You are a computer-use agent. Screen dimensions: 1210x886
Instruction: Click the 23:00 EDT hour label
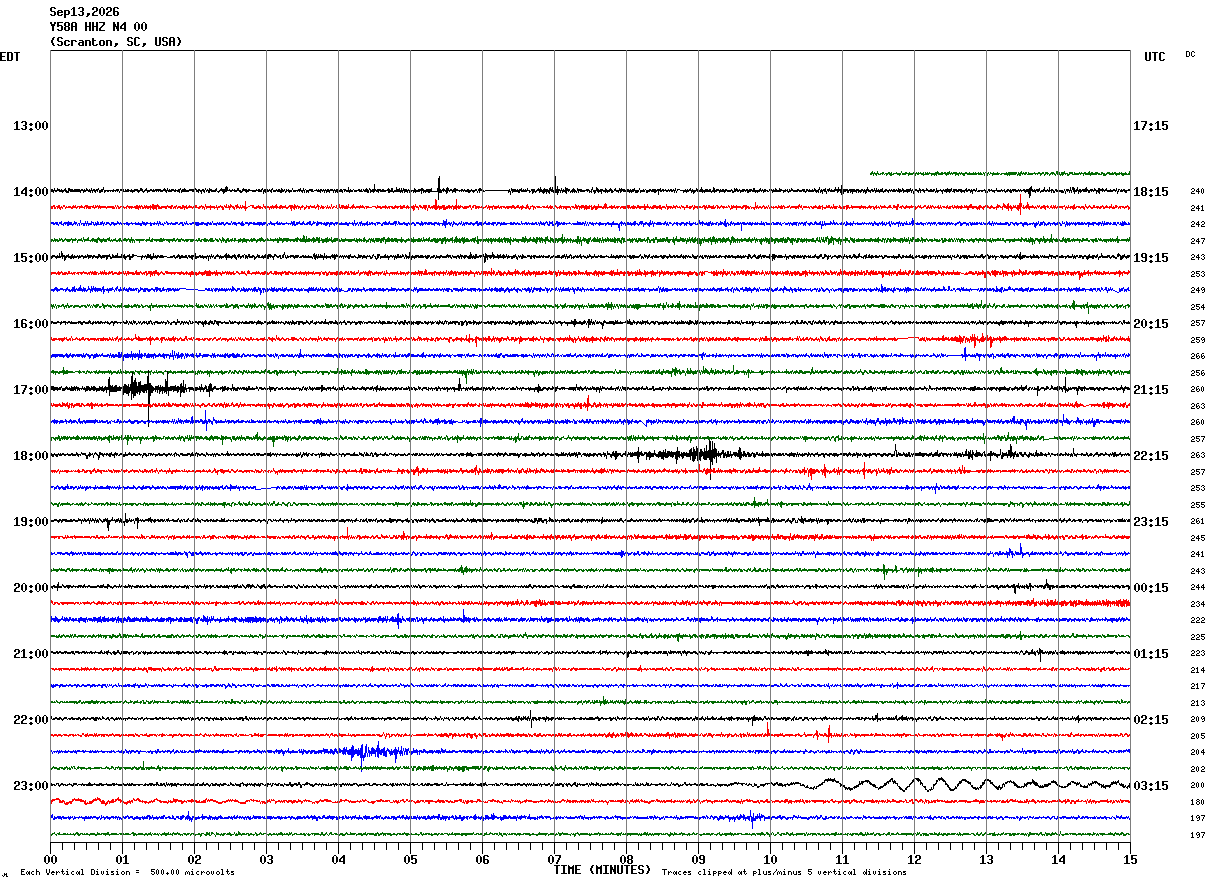click(31, 786)
